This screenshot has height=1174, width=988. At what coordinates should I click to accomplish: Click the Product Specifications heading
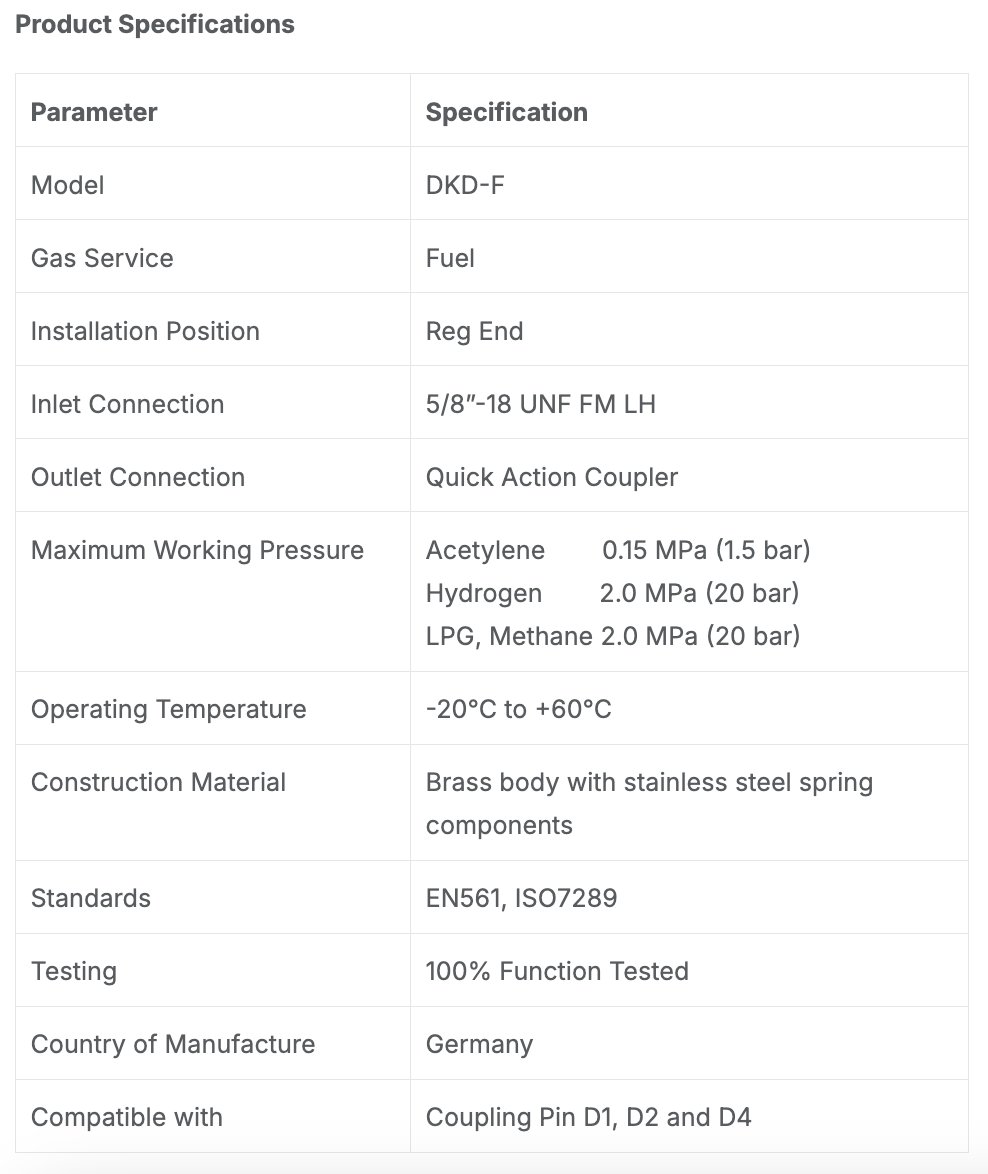click(x=155, y=24)
